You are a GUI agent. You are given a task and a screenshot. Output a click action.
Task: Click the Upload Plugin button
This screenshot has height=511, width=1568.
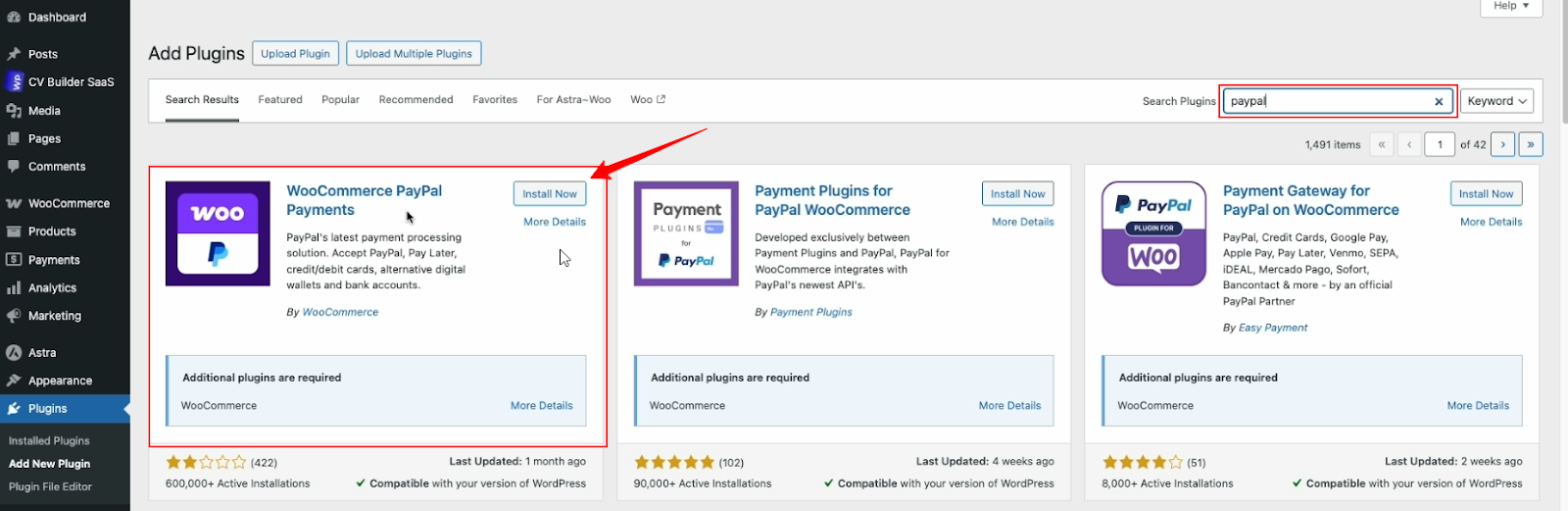coord(295,53)
